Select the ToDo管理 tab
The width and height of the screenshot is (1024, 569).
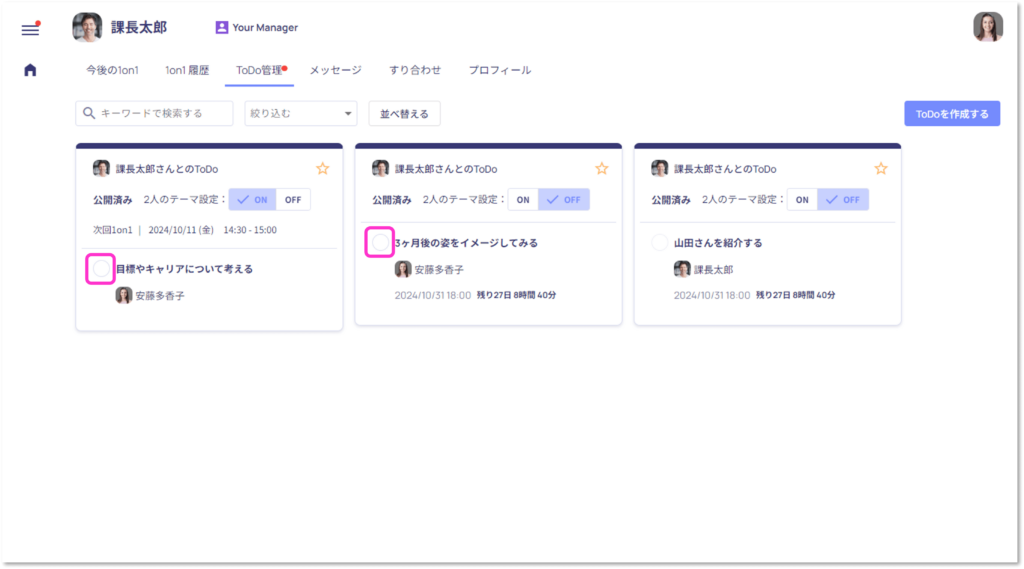(259, 70)
